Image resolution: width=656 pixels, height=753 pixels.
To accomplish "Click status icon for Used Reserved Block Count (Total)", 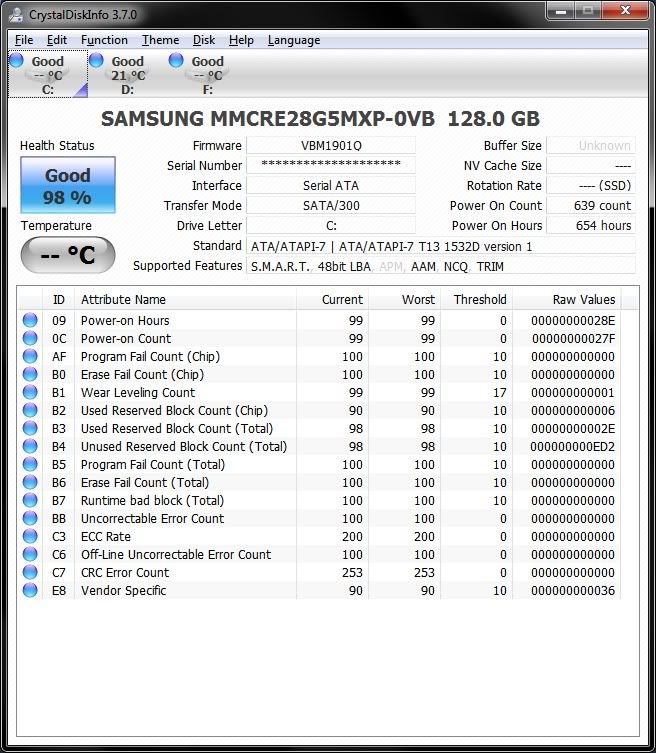I will 30,428.
